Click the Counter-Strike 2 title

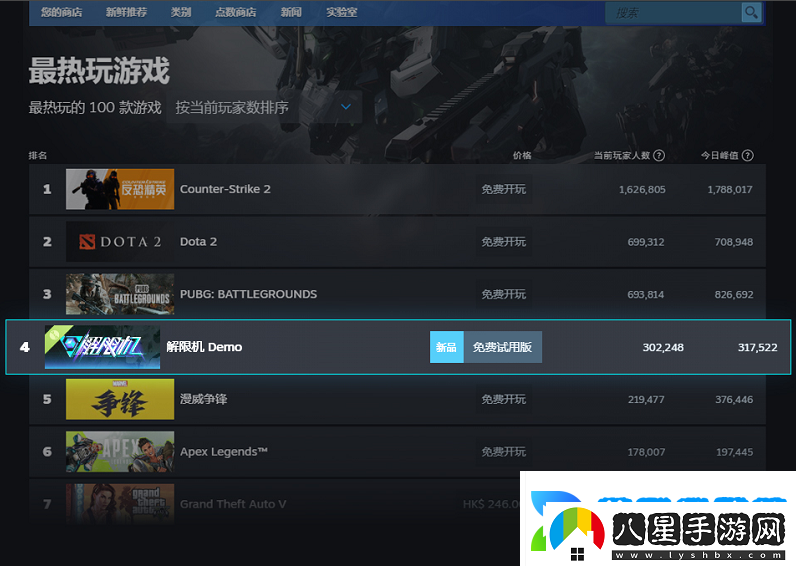point(225,189)
